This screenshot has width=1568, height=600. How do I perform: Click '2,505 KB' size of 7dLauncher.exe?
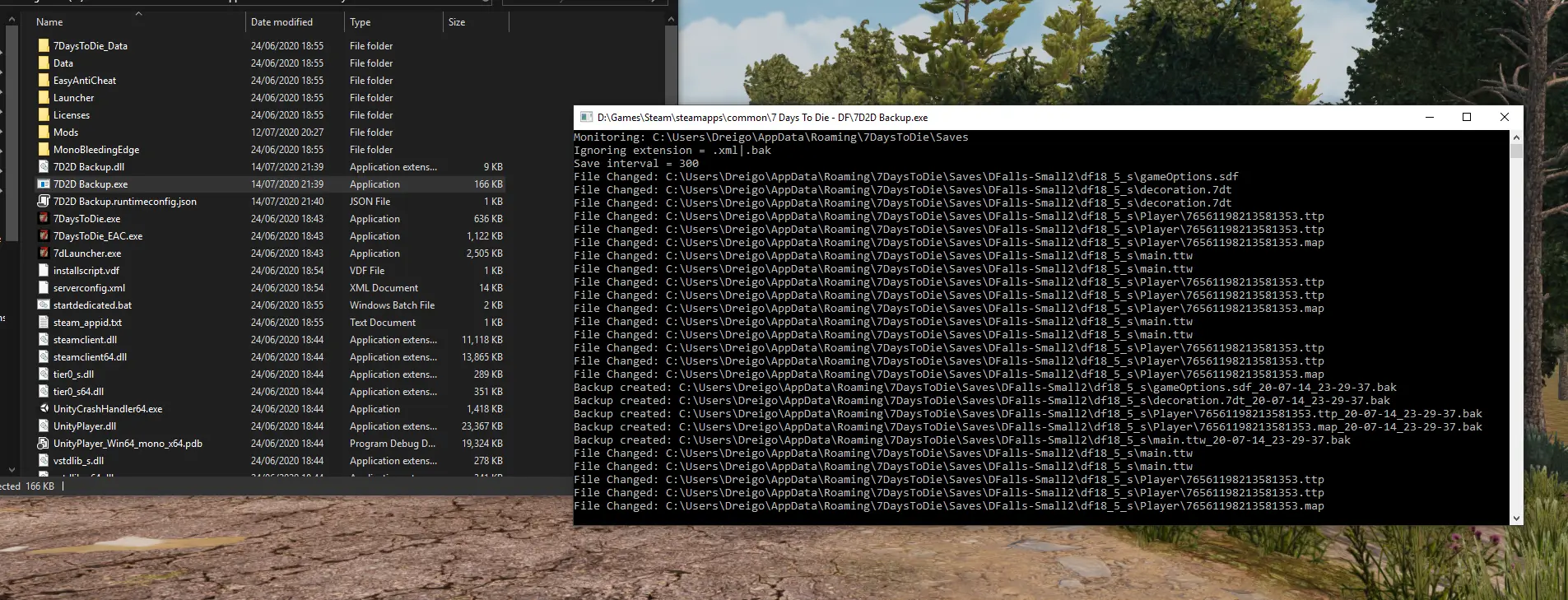[485, 253]
